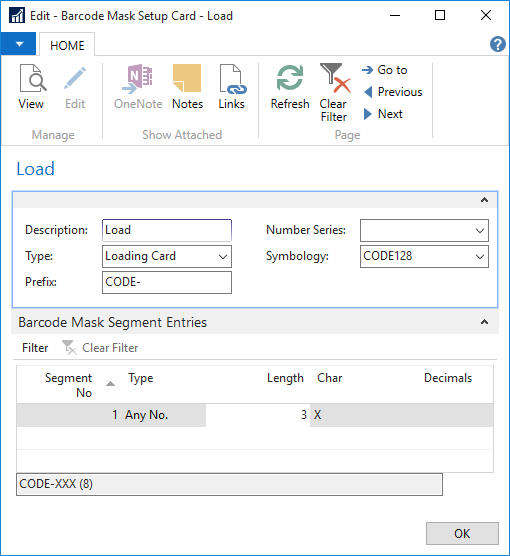Select the HOME ribbon tab

tap(67, 45)
